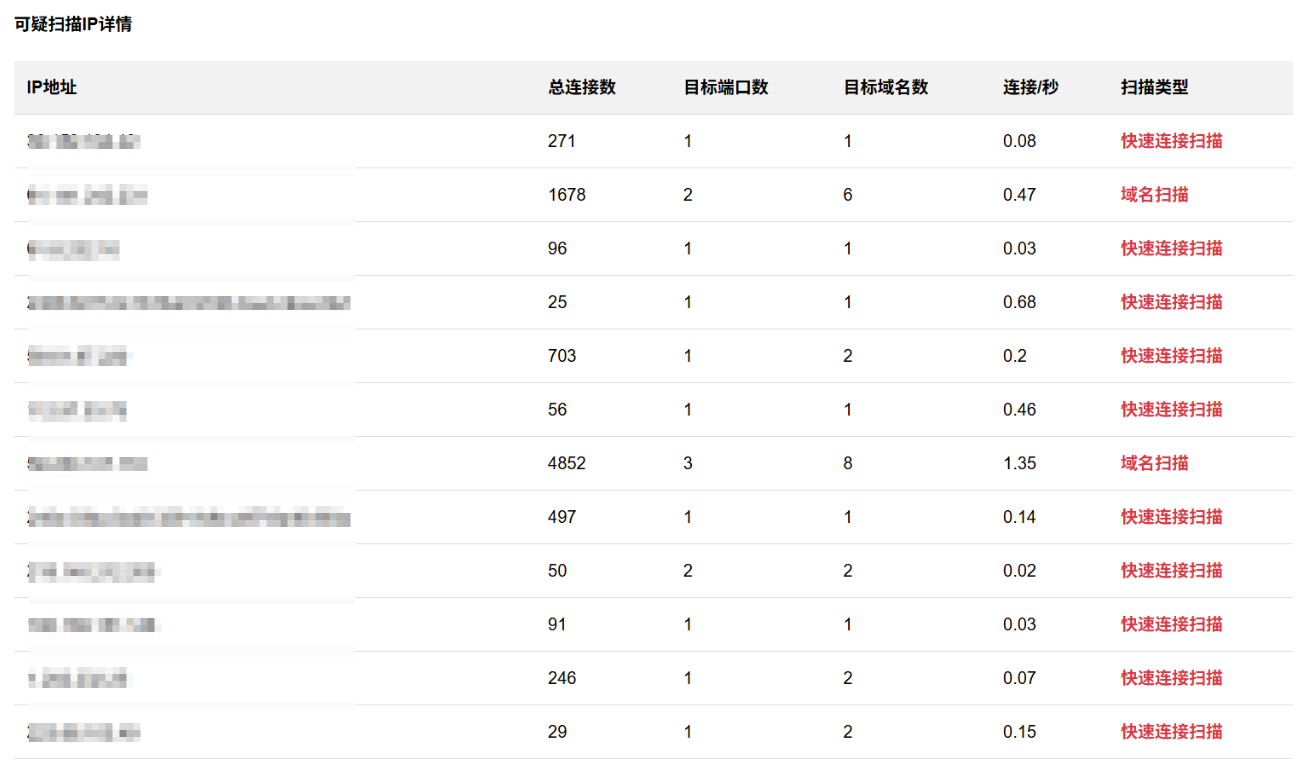The height and width of the screenshot is (768, 1314).
Task: Click the 0.47 connections-per-second cell
Action: point(1019,195)
